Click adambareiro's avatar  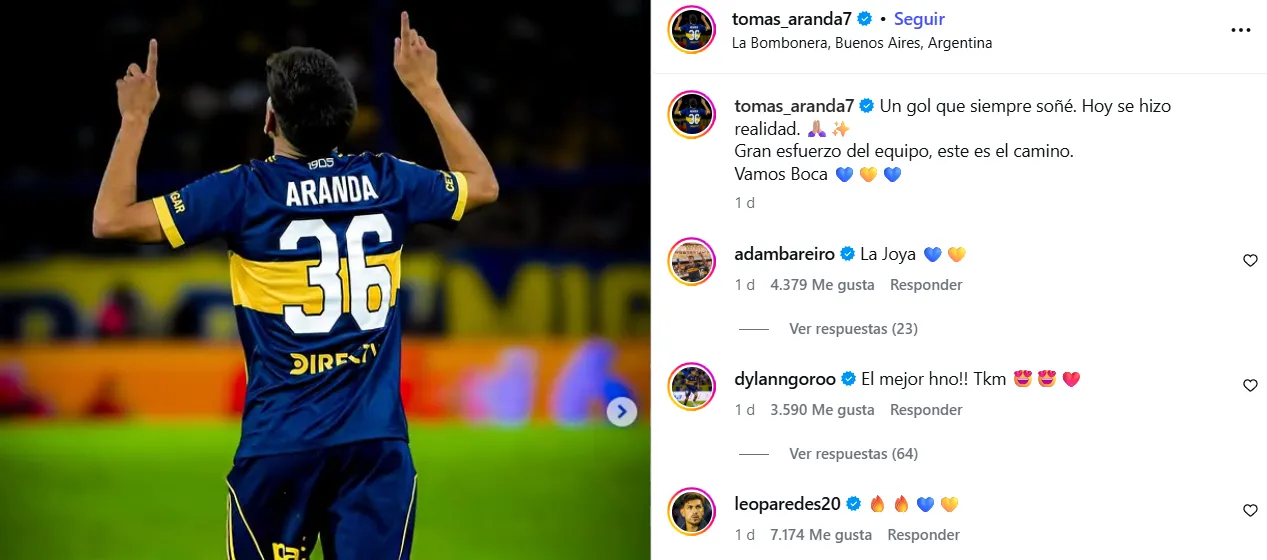(x=692, y=262)
